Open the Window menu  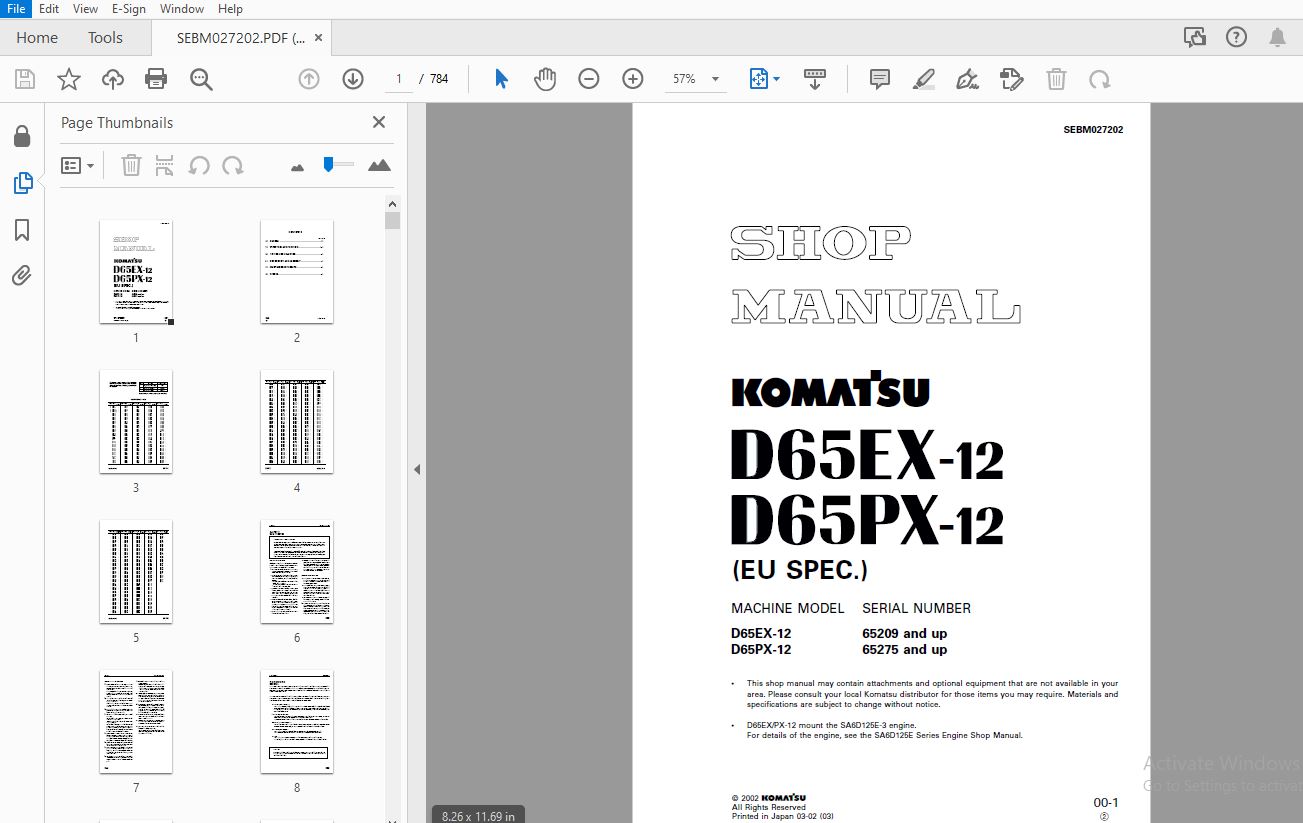coord(182,8)
